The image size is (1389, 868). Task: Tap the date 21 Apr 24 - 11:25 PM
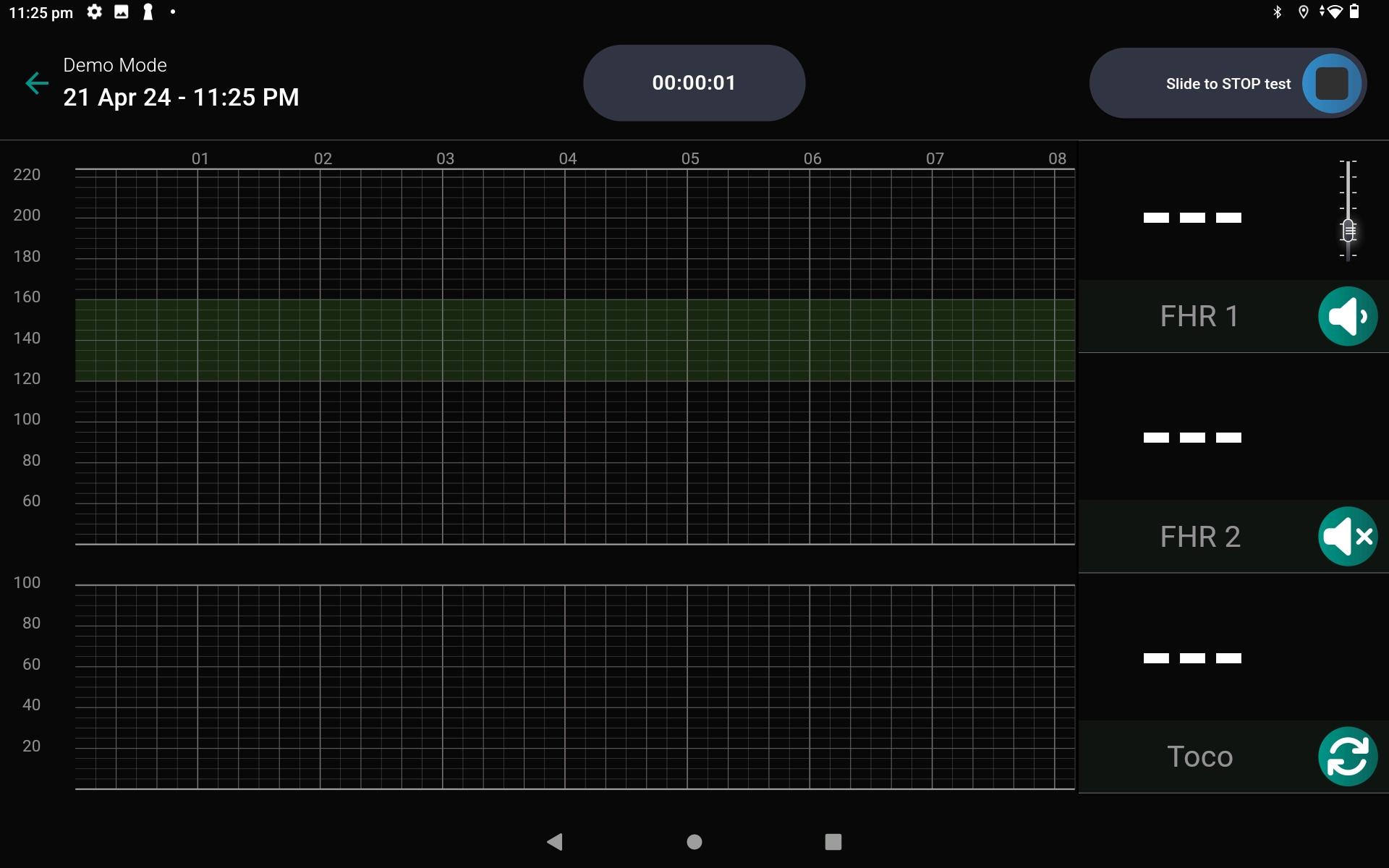(x=181, y=97)
